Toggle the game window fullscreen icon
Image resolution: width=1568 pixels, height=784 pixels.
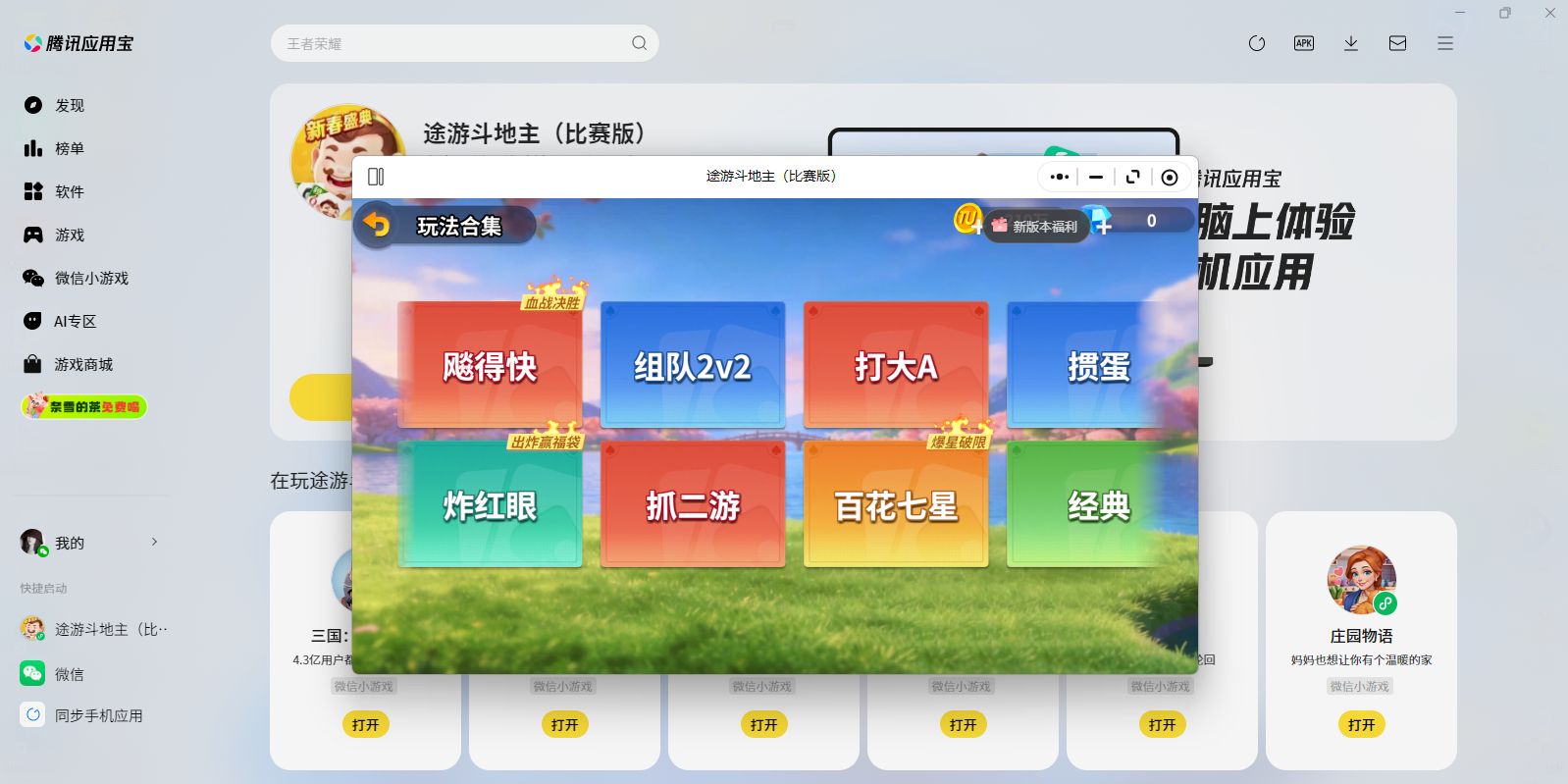pyautogui.click(x=1133, y=177)
